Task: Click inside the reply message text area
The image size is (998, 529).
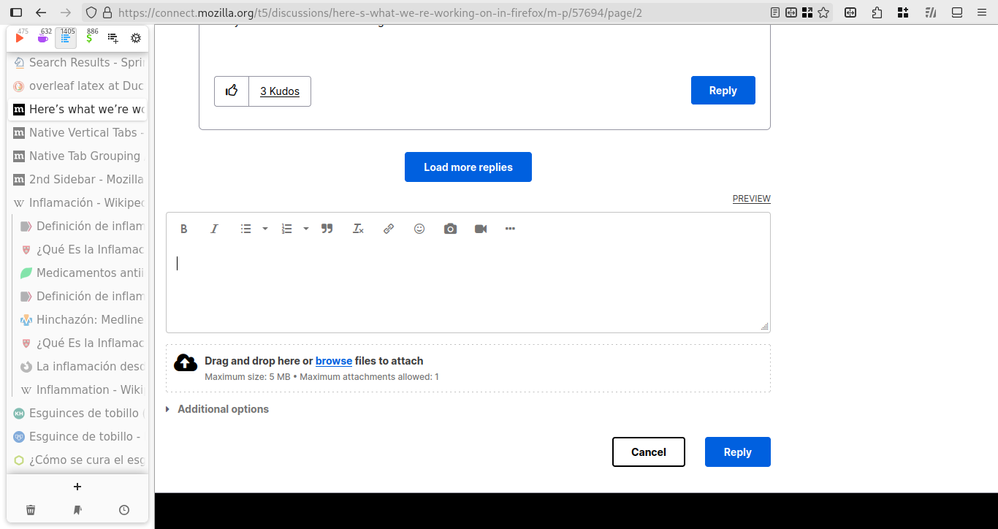Action: click(468, 285)
